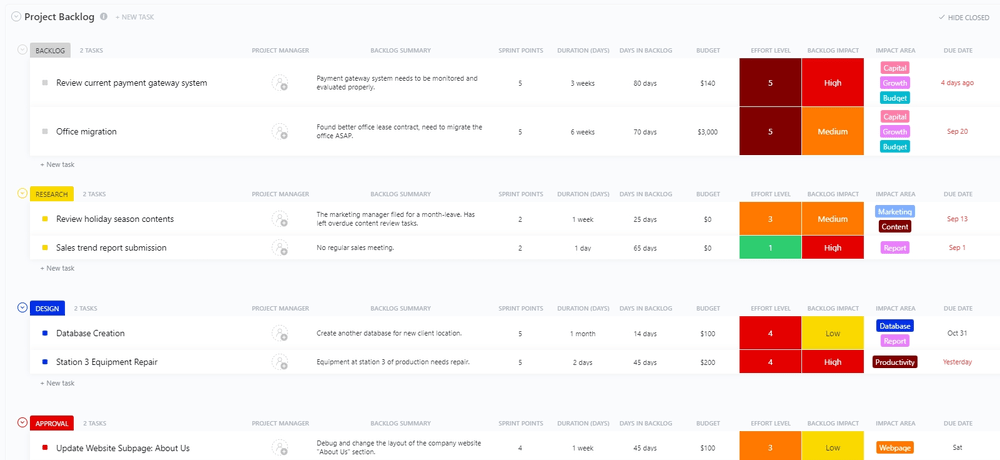Click effort level 1 green cell
This screenshot has width=1000, height=460.
point(770,247)
